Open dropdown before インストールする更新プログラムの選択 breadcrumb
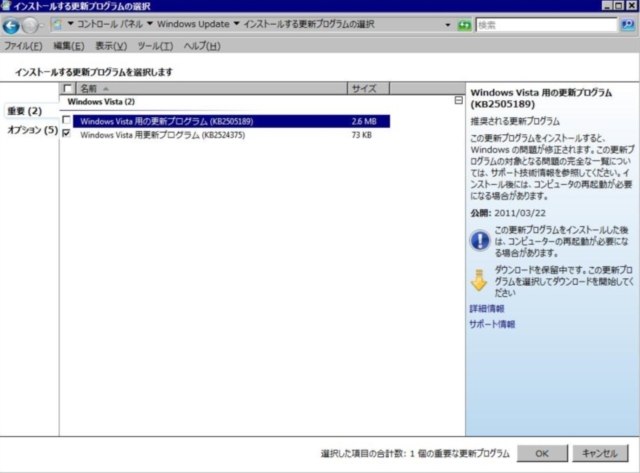Image resolution: width=640 pixels, height=473 pixels. (x=236, y=24)
